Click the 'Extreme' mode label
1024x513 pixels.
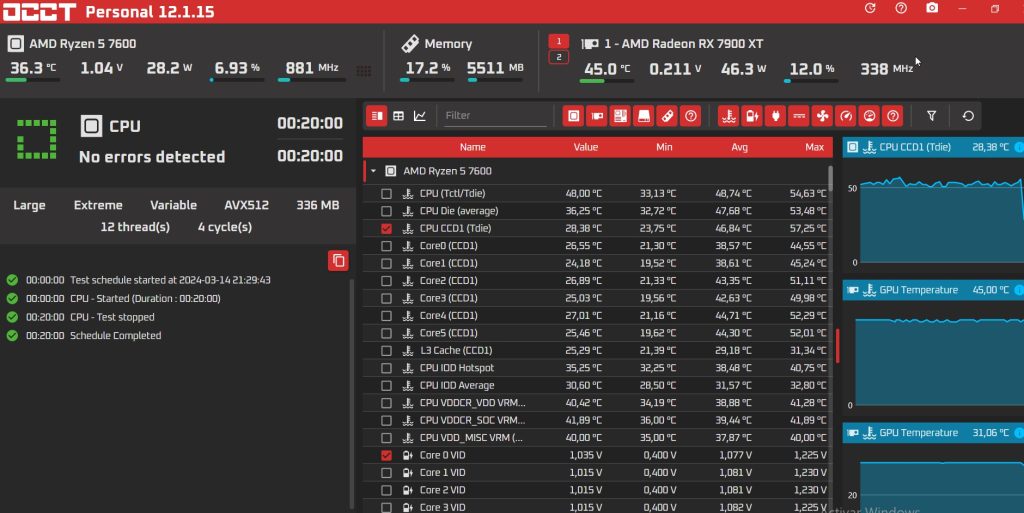[x=98, y=205]
